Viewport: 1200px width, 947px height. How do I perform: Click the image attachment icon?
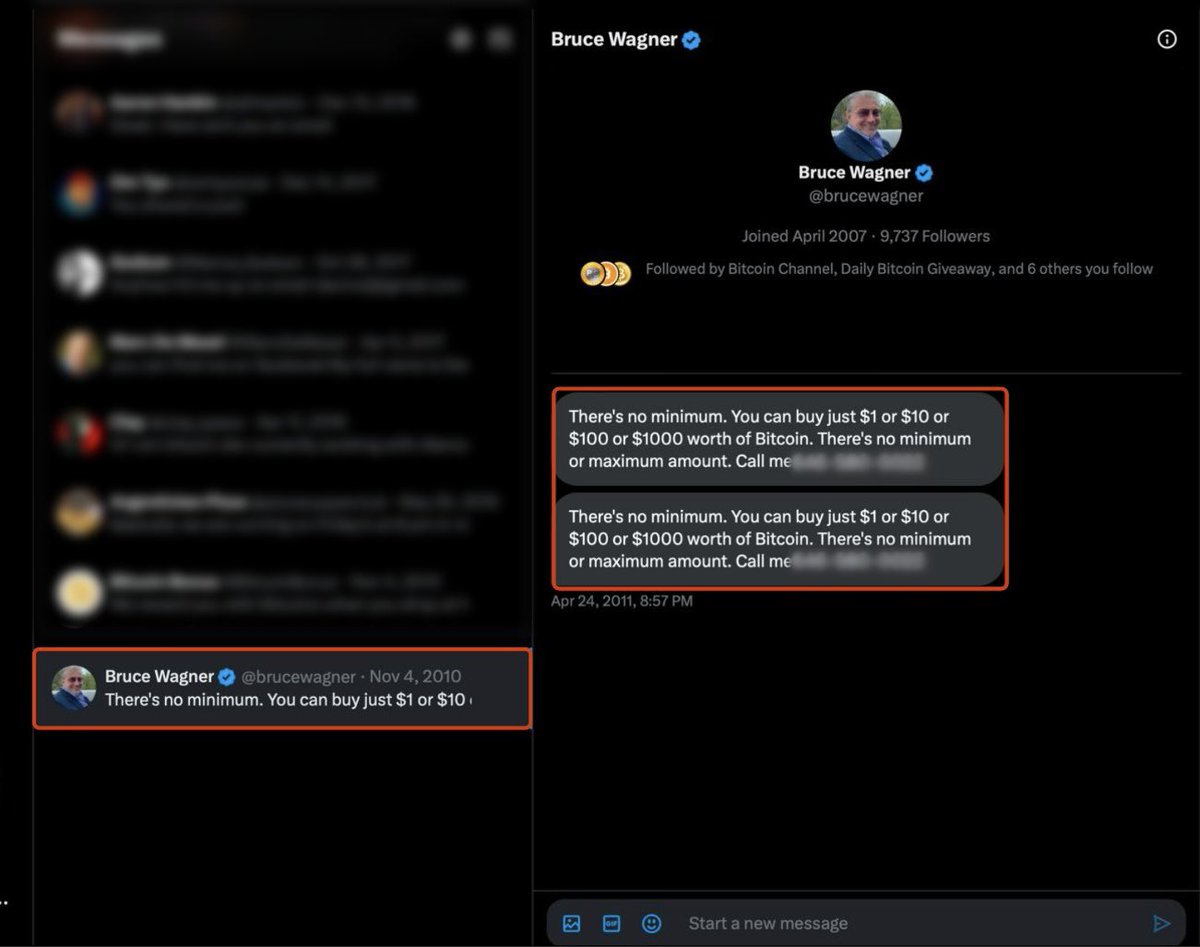571,923
